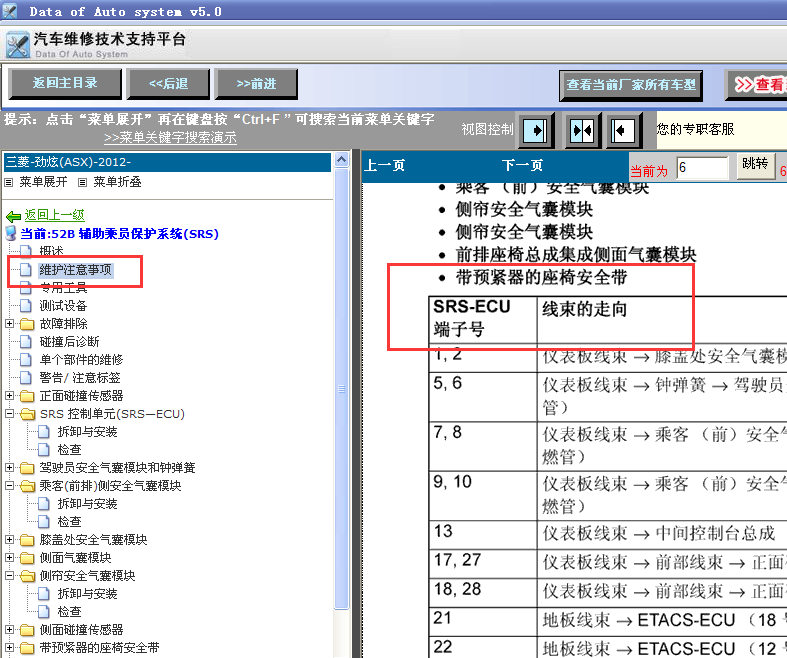The width and height of the screenshot is (787, 658).
Task: Collapse 乘客(前排)侧安全气囊模块 node
Action: tap(9, 486)
